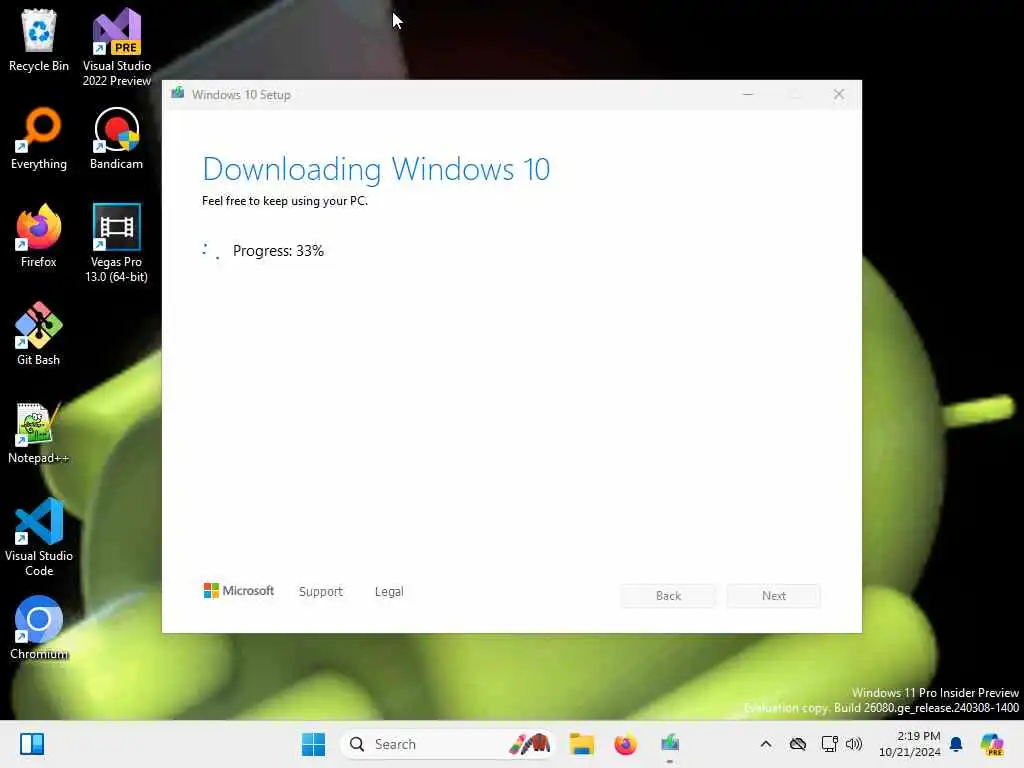Click the Next button in Setup

pos(774,596)
